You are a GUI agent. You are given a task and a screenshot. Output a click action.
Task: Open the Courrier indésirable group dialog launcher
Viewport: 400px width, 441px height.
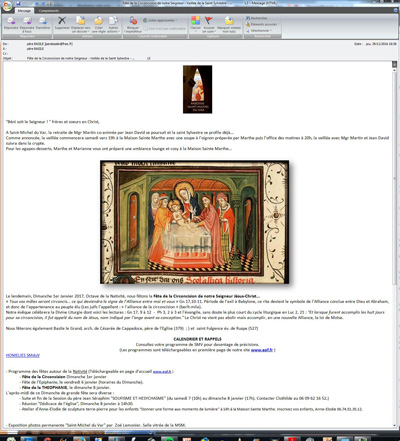pos(186,36)
